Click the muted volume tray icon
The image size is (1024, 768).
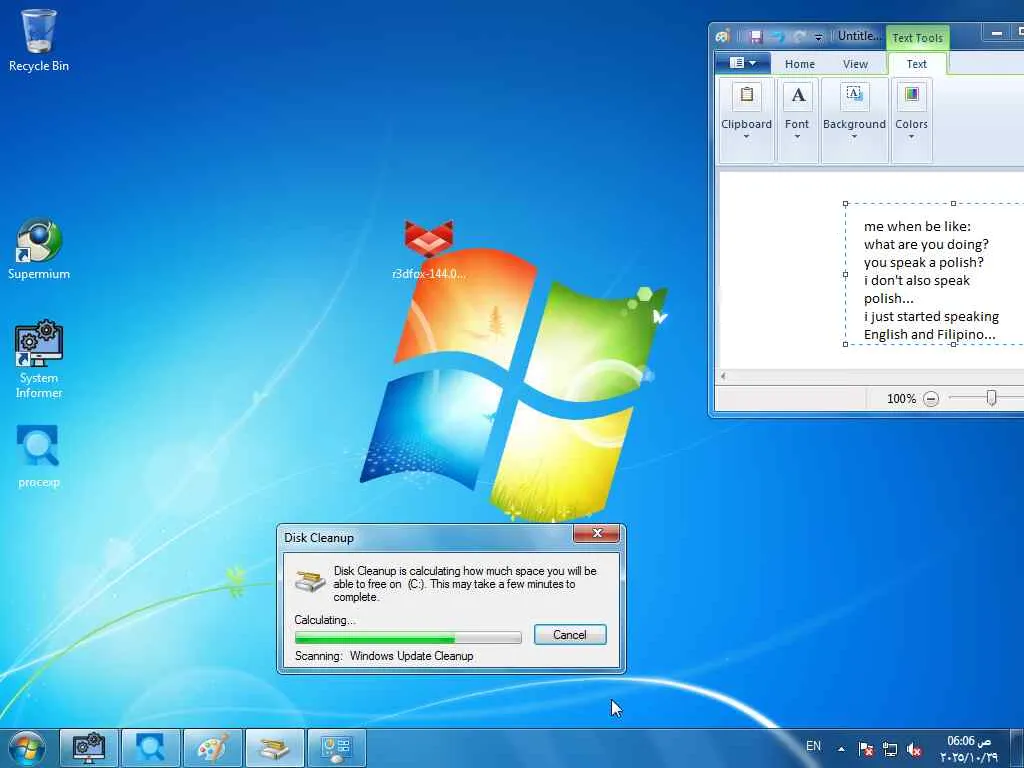tap(914, 750)
